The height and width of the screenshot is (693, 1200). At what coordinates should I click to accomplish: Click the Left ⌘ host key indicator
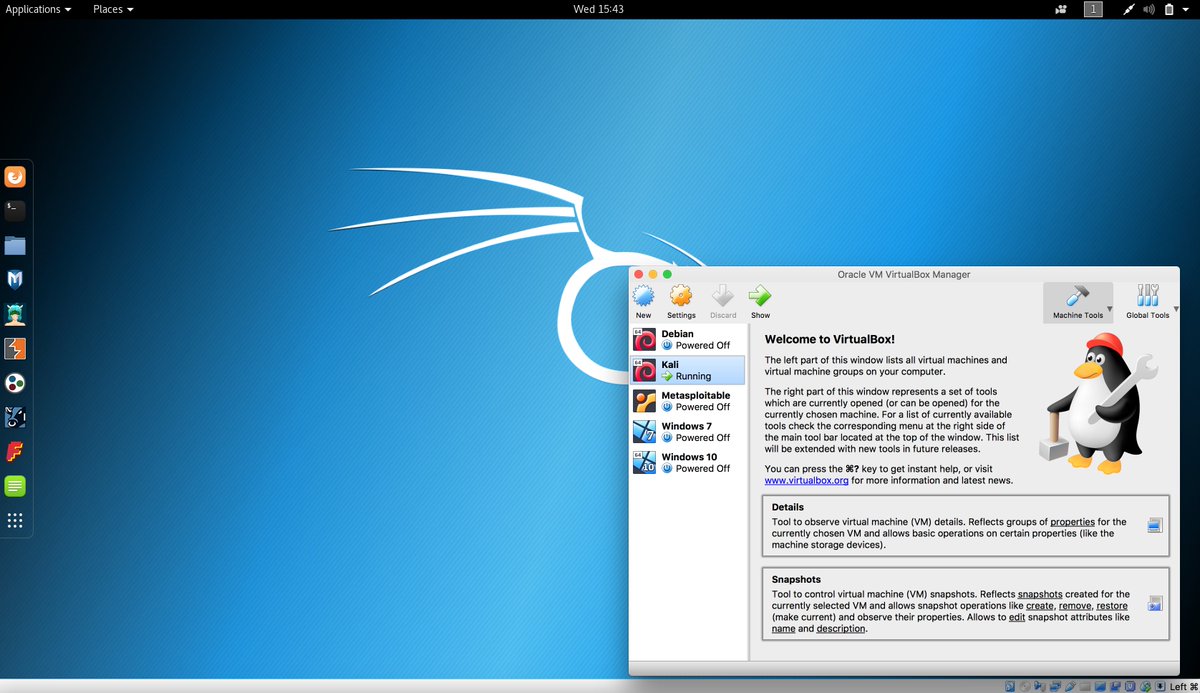click(1184, 686)
